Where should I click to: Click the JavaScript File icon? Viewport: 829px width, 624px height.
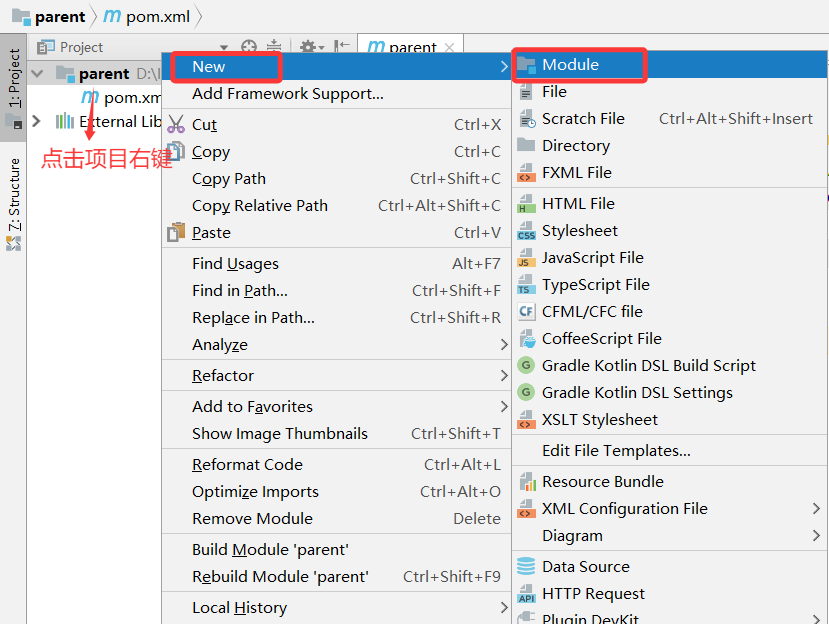coord(526,258)
